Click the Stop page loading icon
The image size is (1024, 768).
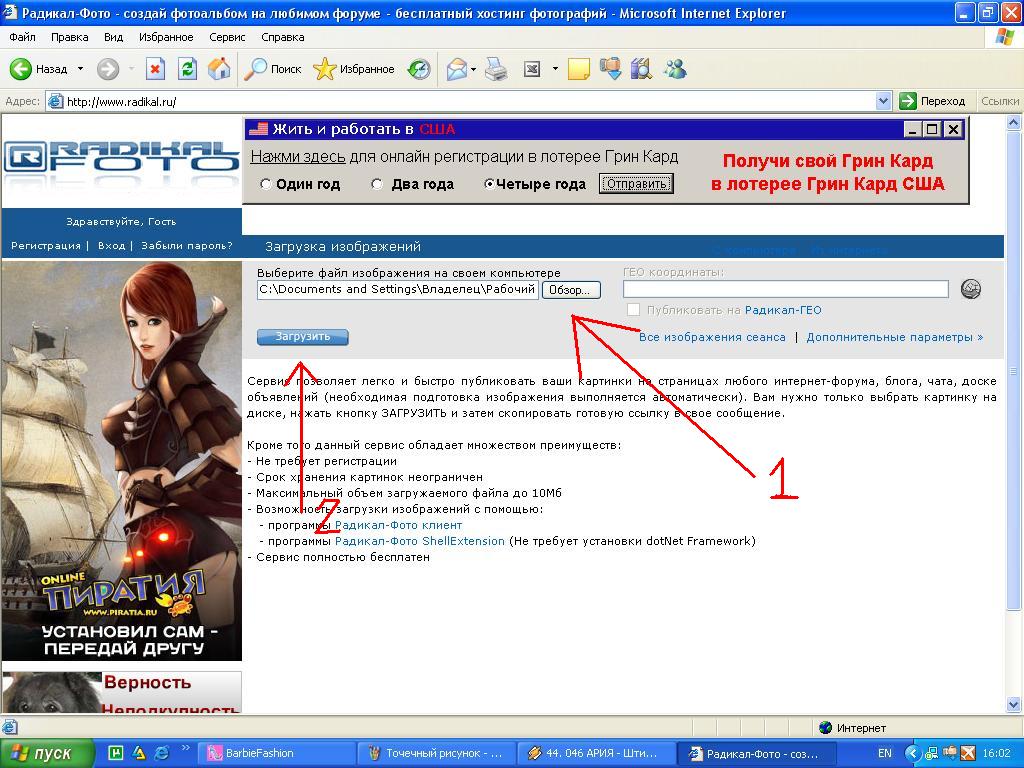(x=155, y=69)
